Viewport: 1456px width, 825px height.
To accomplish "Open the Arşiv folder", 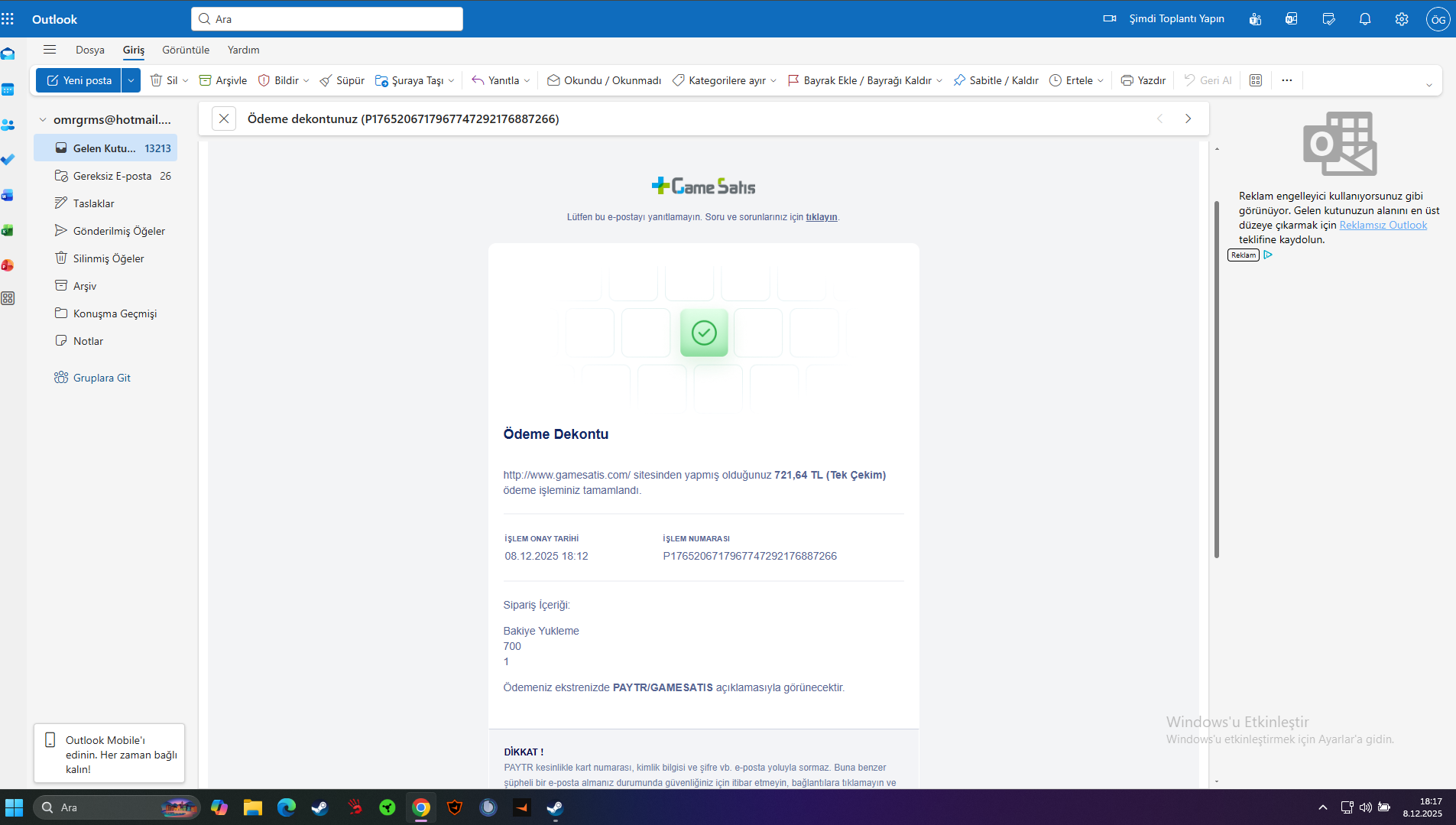I will point(105,286).
